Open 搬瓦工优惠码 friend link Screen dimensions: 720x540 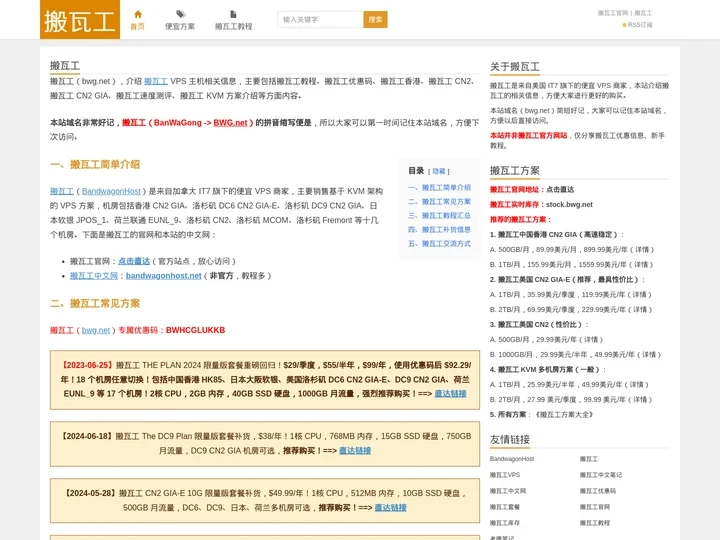pyautogui.click(x=597, y=491)
